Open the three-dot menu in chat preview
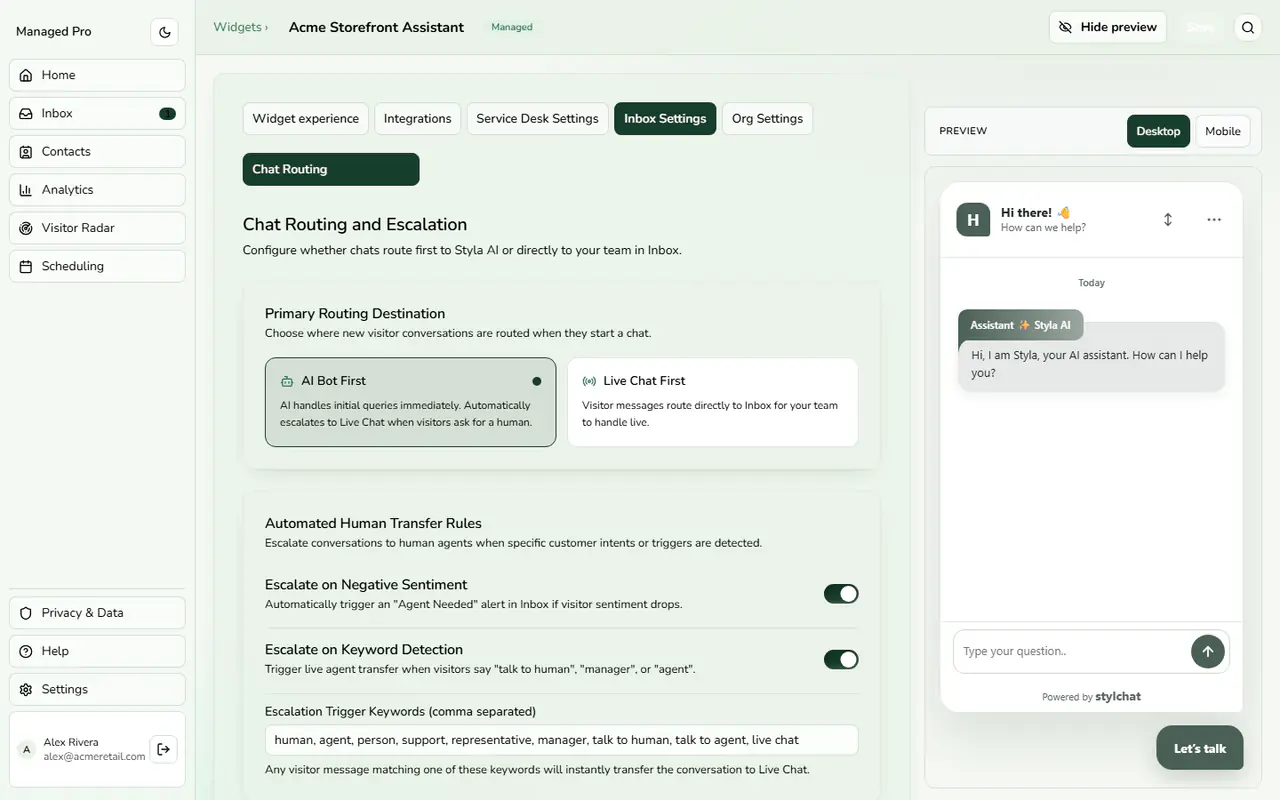The width and height of the screenshot is (1280, 800). (x=1214, y=219)
